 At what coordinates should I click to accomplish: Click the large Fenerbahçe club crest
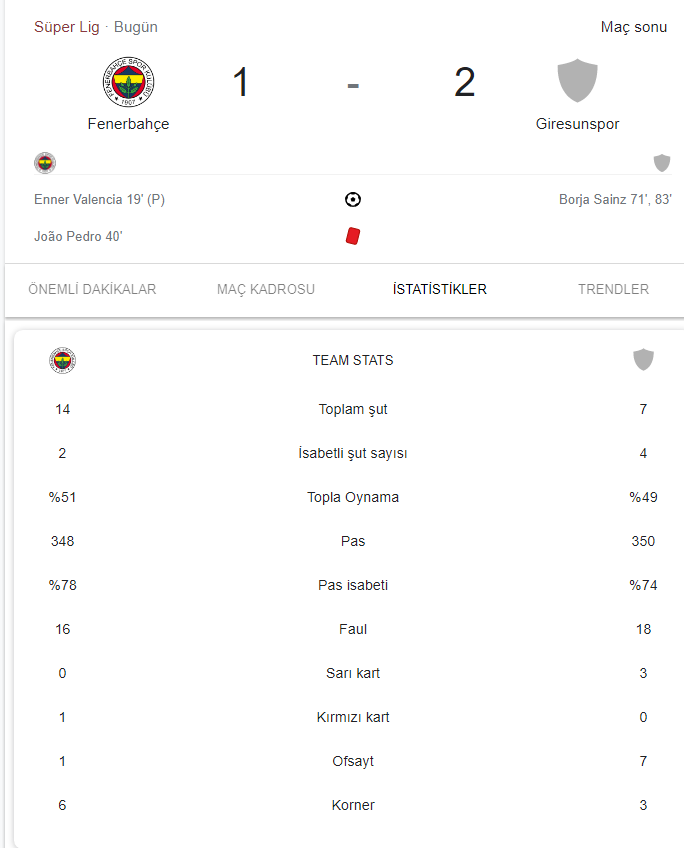129,82
